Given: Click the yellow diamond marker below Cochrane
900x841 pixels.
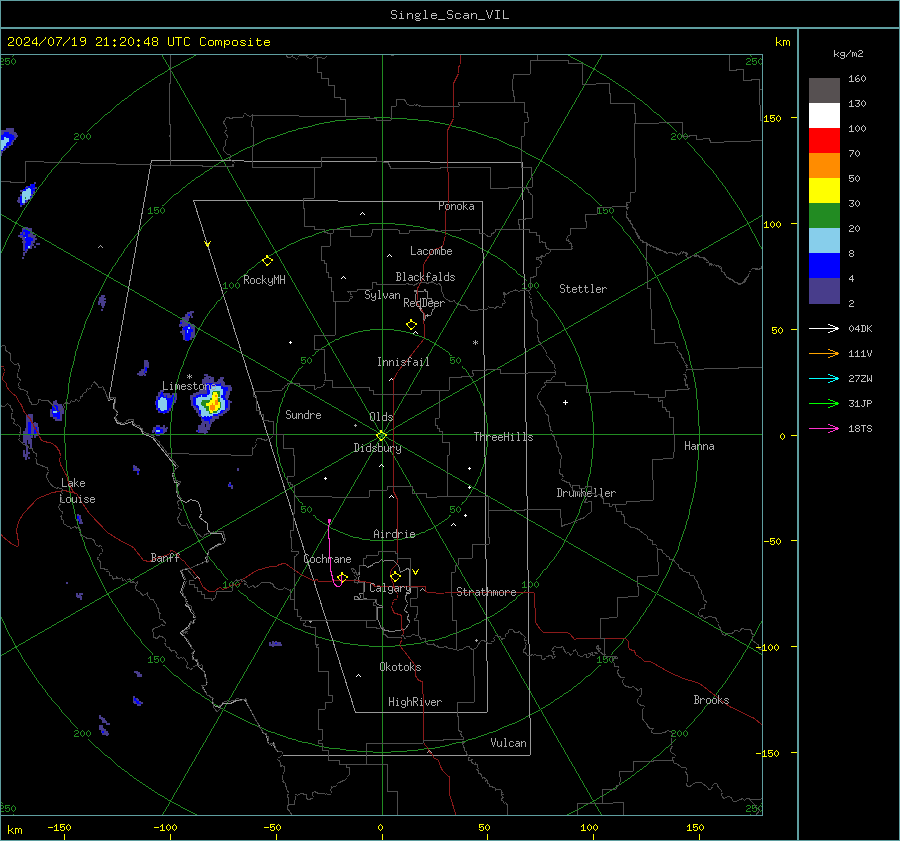Looking at the screenshot, I should [343, 577].
